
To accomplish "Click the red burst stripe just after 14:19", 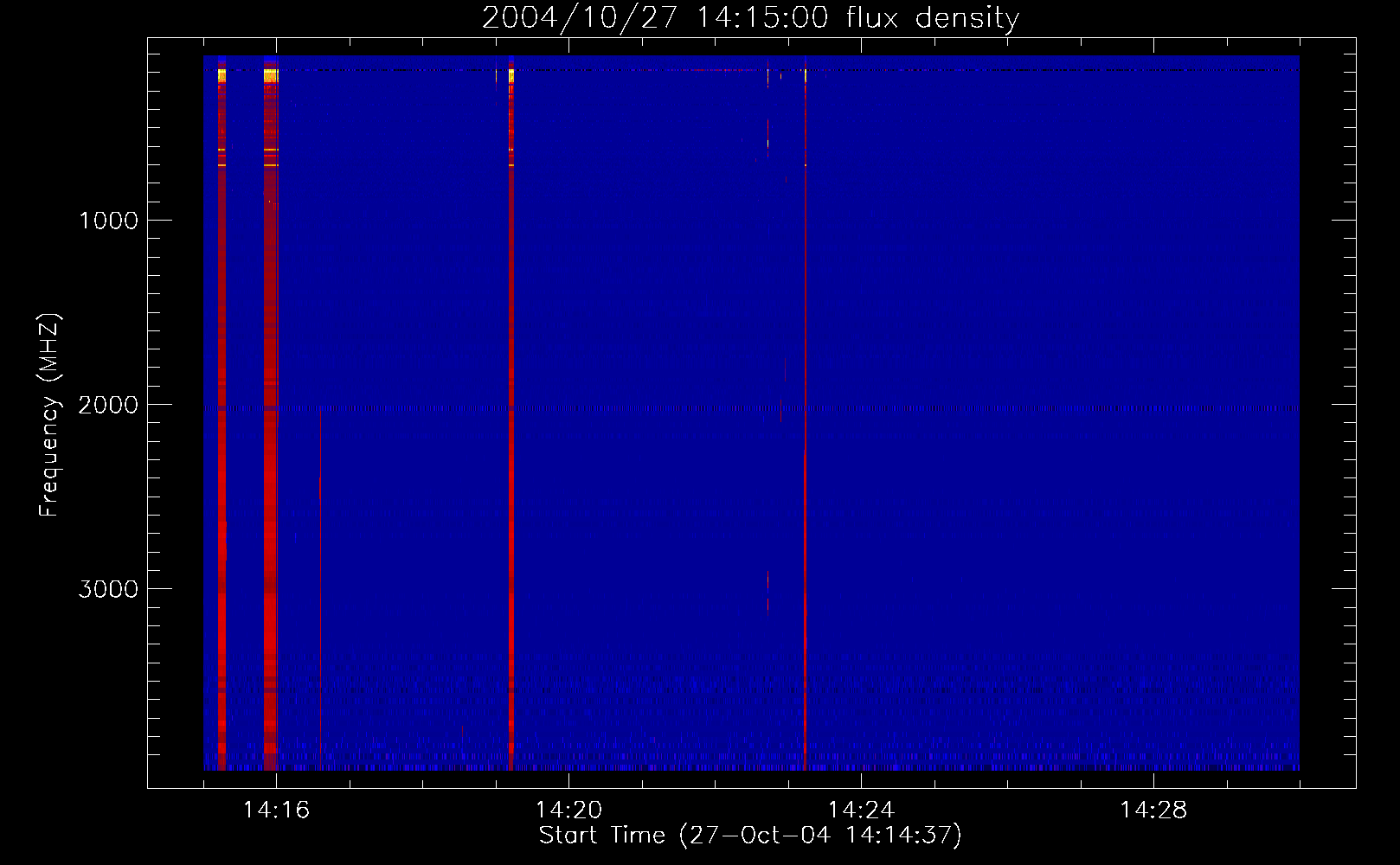I will point(511,415).
